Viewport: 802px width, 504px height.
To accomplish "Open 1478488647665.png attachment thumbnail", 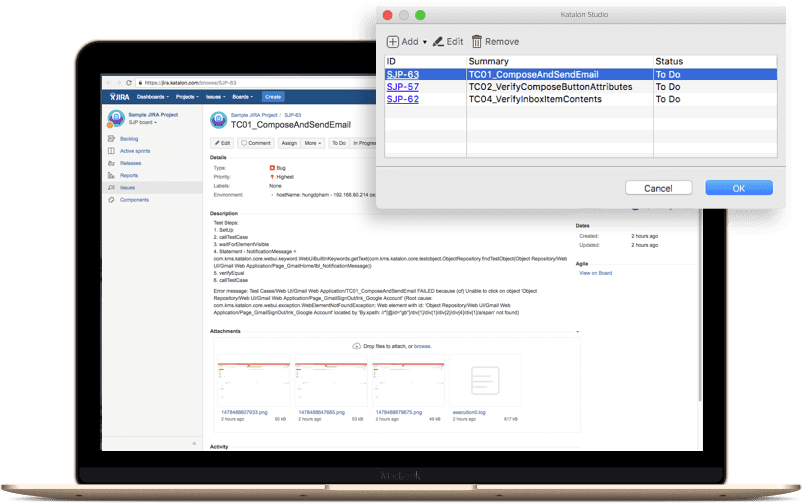I will [331, 381].
